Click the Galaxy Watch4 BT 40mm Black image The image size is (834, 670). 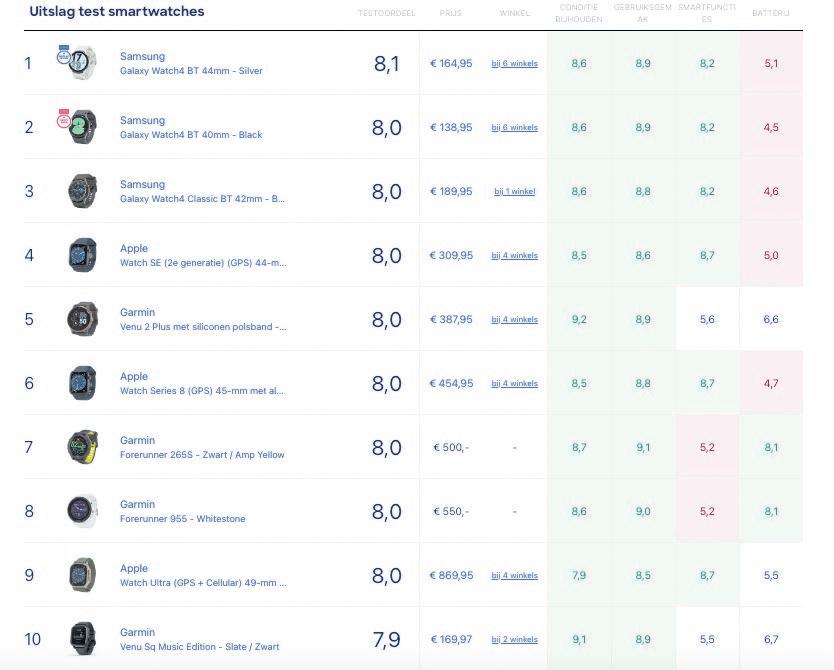82,127
